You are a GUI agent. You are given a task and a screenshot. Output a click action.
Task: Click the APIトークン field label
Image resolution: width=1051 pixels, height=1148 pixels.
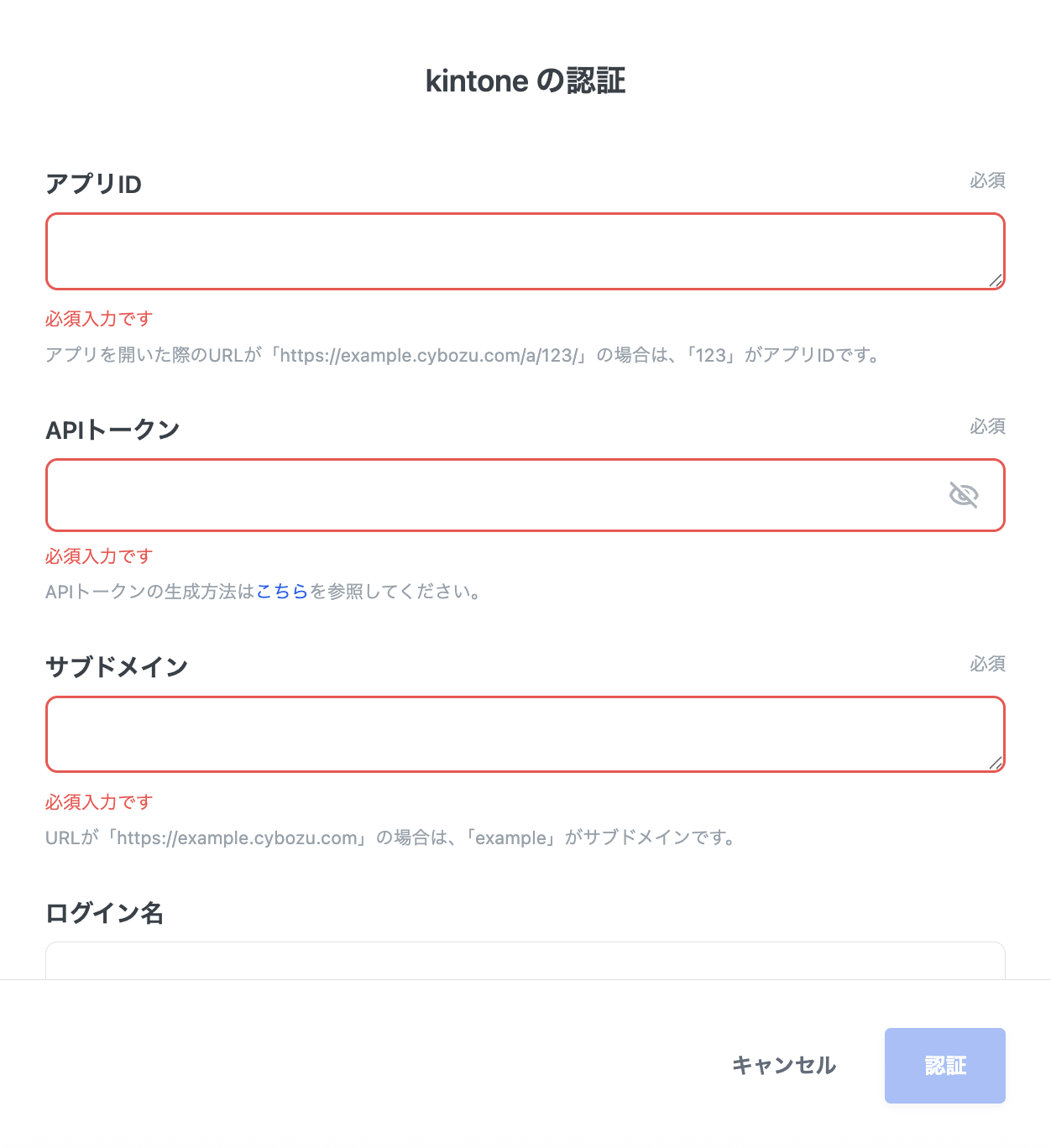coord(112,430)
